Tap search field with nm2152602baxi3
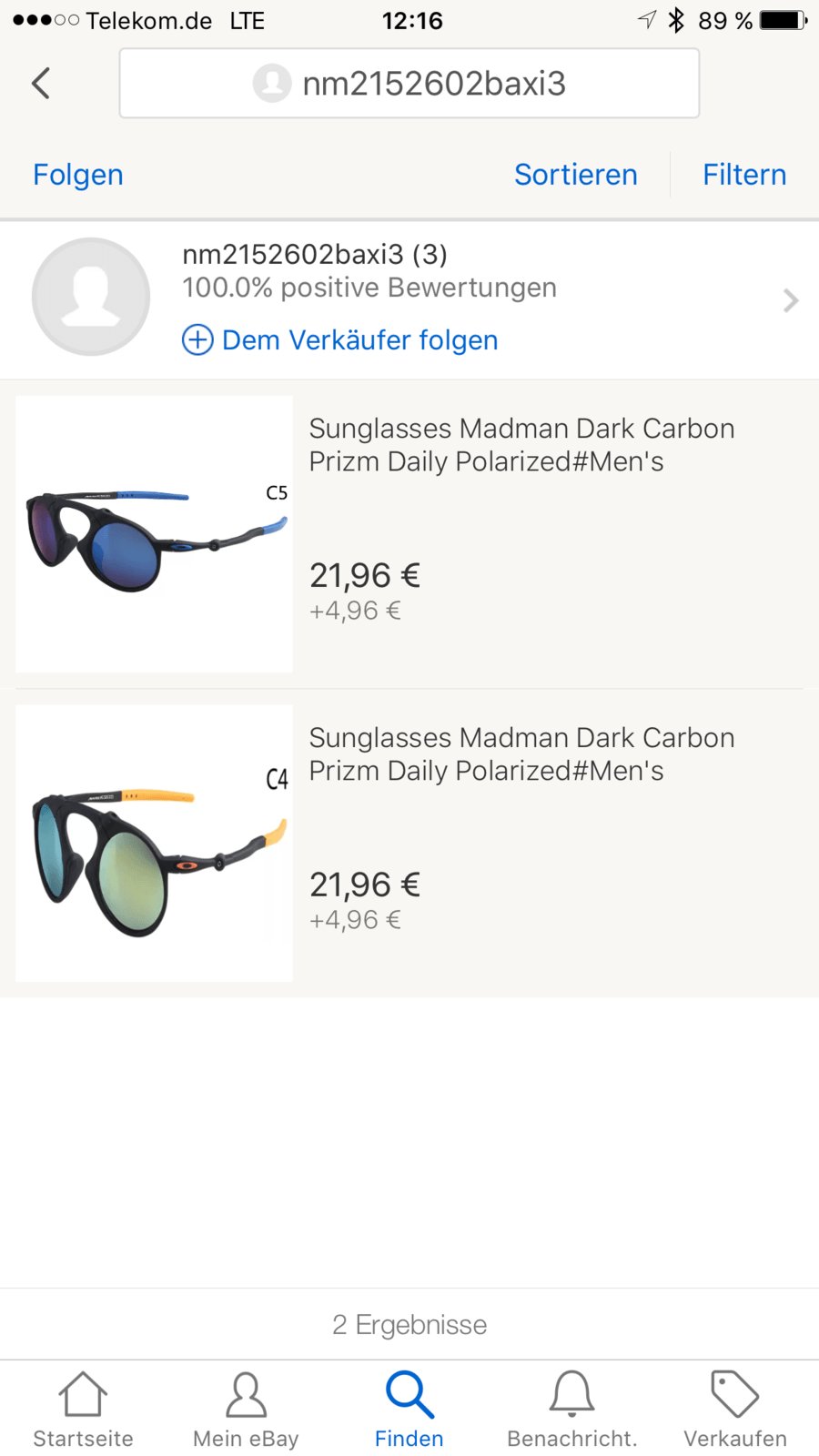Screen dimensions: 819x1456 [409, 84]
